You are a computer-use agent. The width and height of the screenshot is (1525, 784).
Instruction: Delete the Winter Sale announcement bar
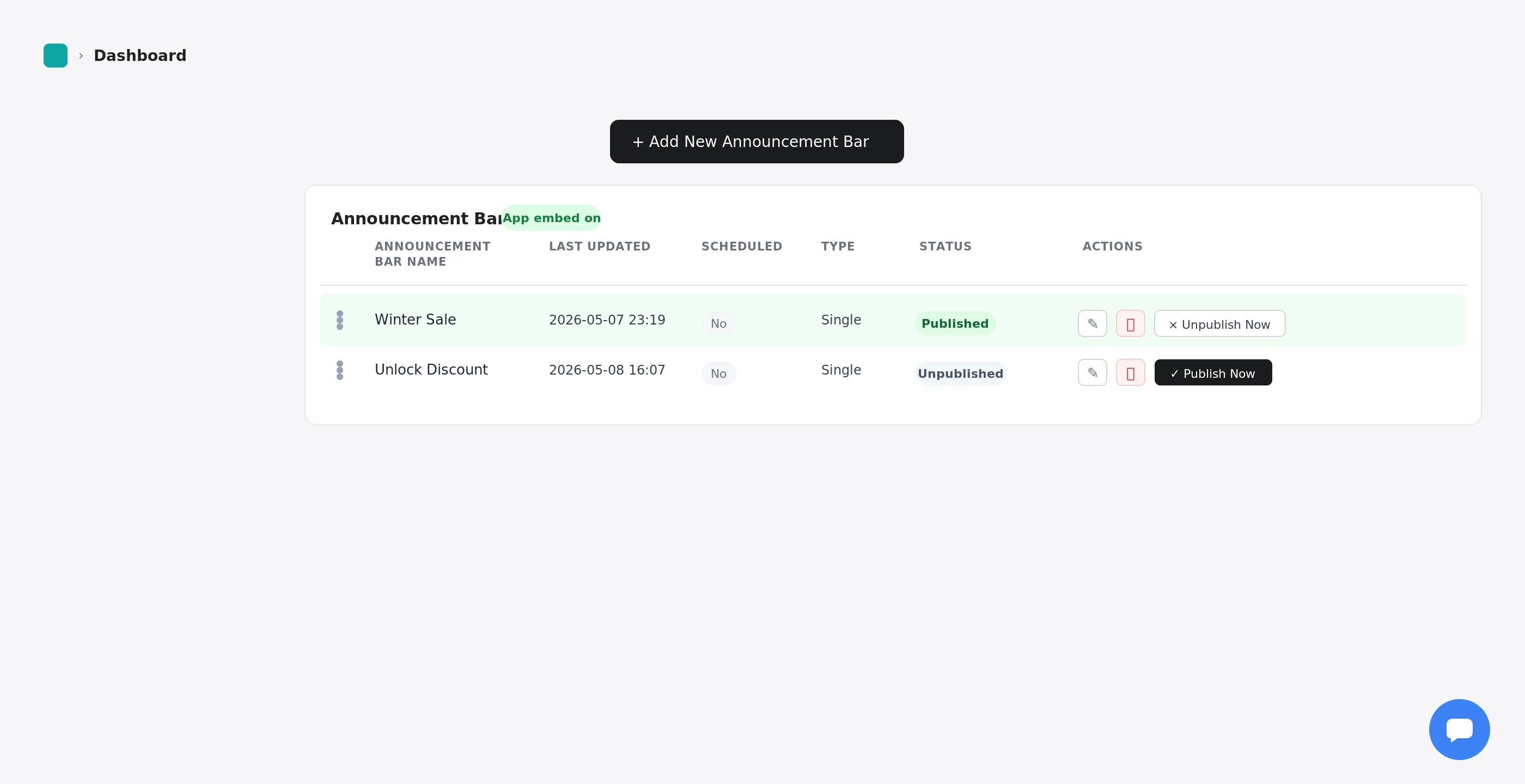(x=1130, y=323)
